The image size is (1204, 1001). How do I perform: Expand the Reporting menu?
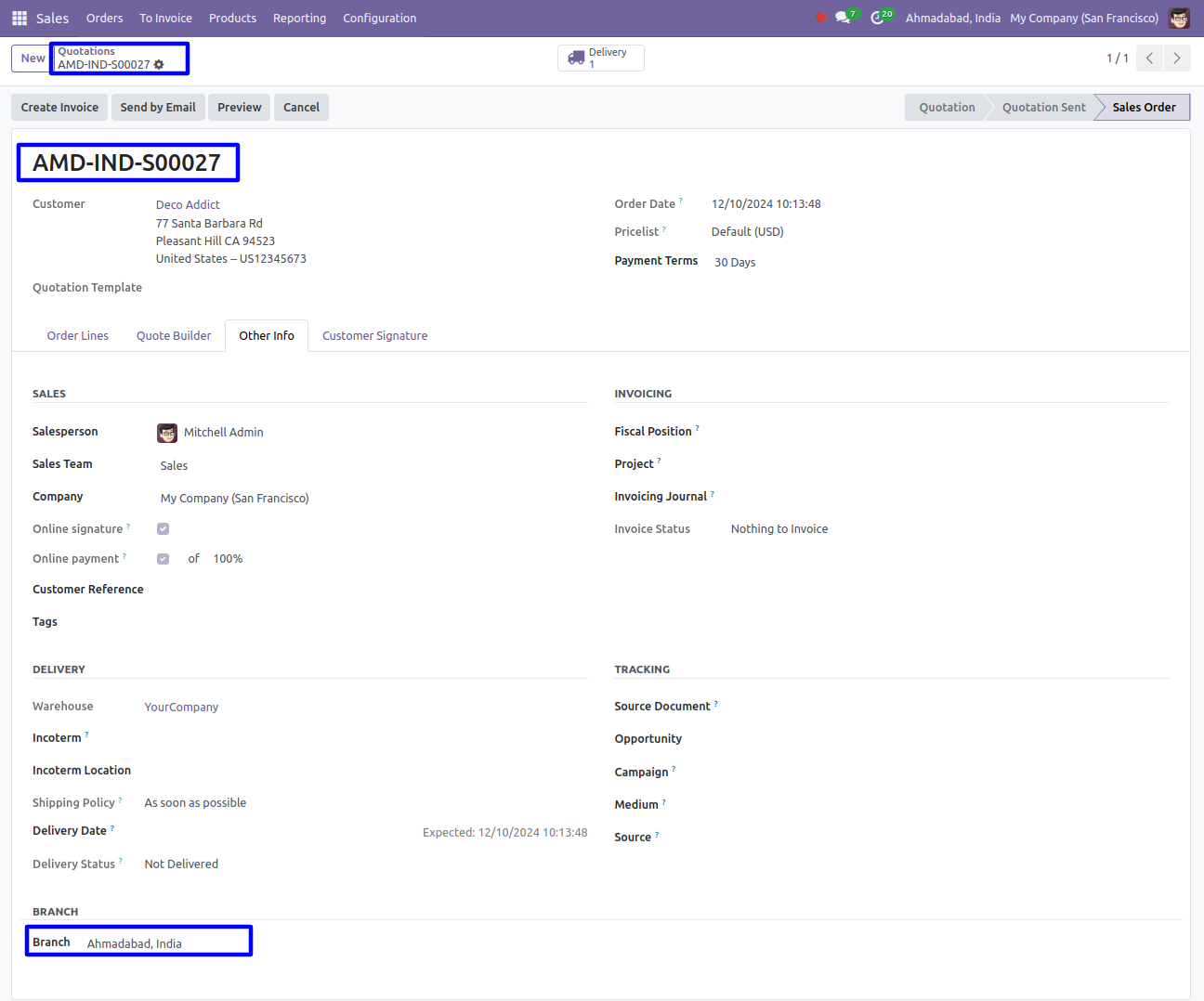coord(299,18)
